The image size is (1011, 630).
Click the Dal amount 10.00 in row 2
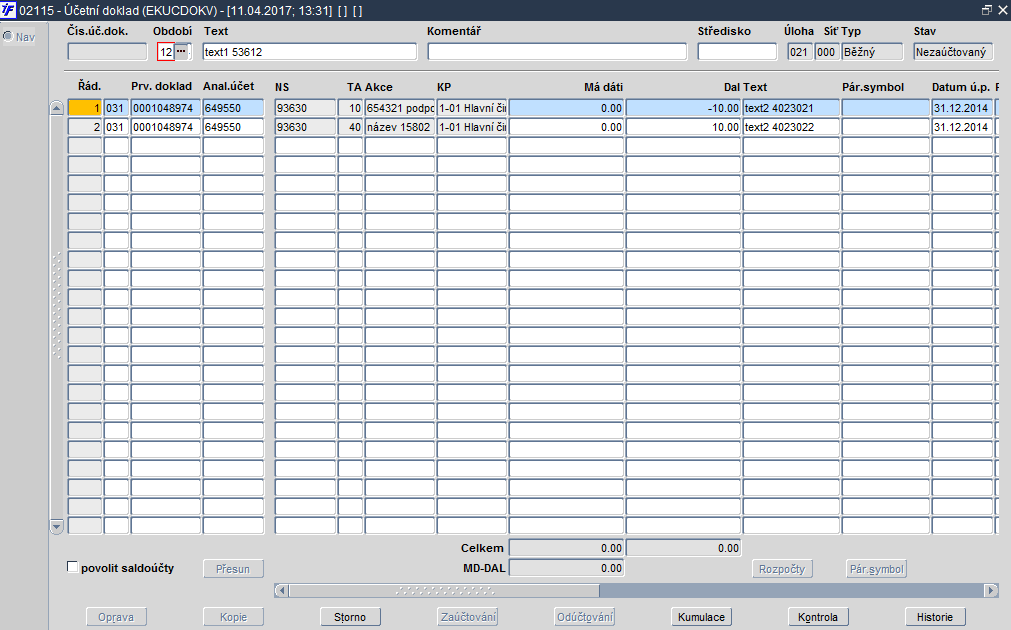point(683,127)
